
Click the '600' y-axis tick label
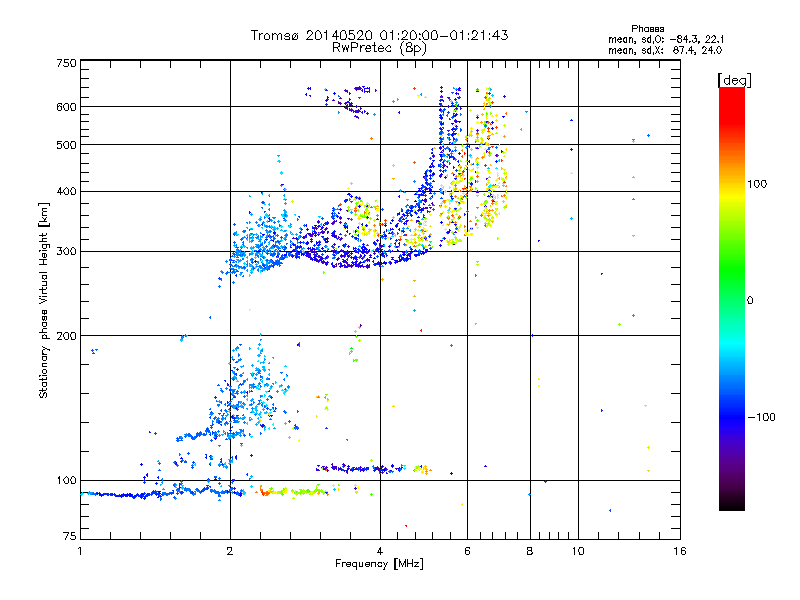(x=67, y=107)
